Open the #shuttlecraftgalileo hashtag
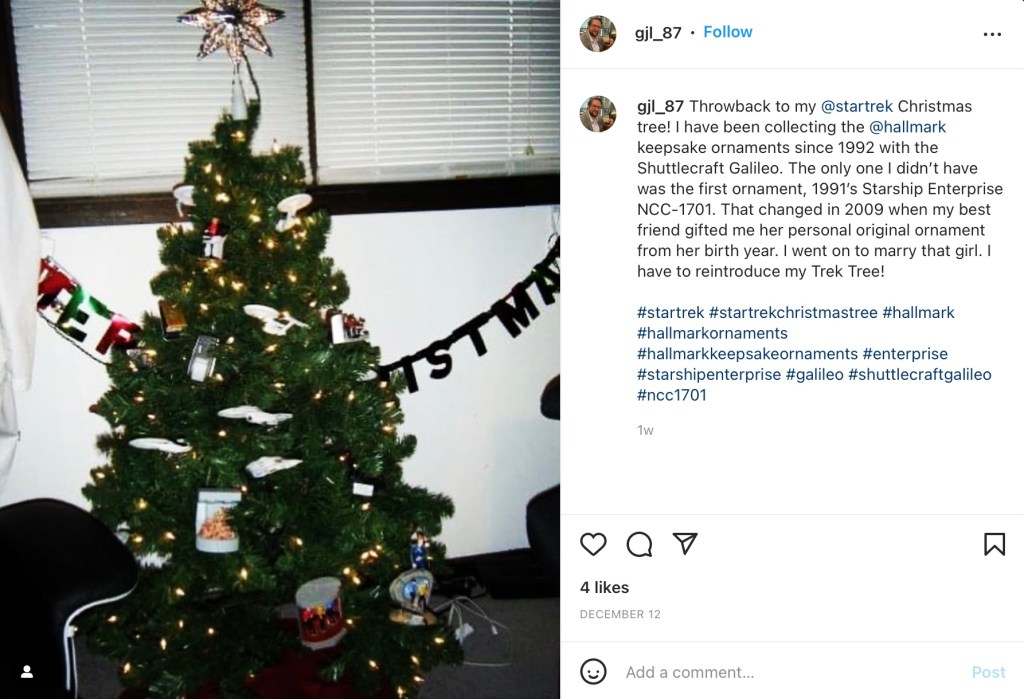1024x699 pixels. pyautogui.click(x=920, y=374)
